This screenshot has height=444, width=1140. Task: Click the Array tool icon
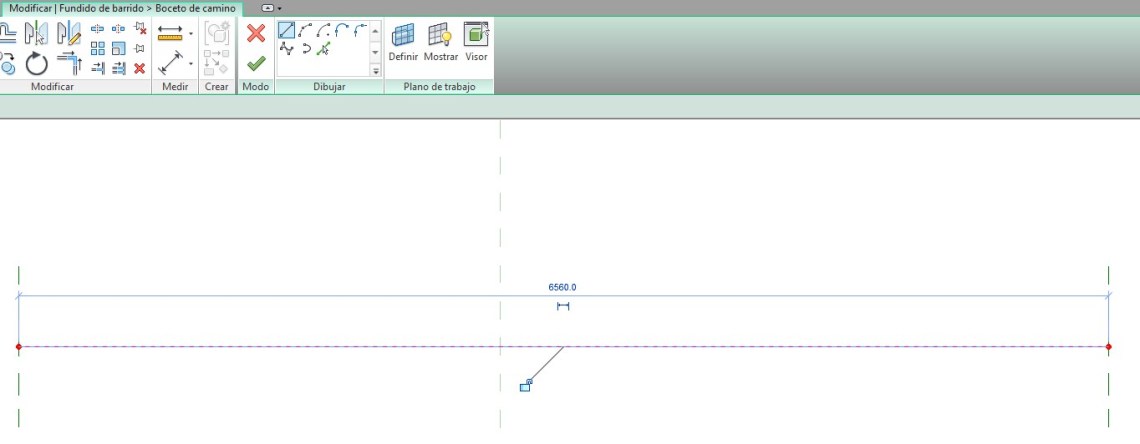click(x=98, y=48)
